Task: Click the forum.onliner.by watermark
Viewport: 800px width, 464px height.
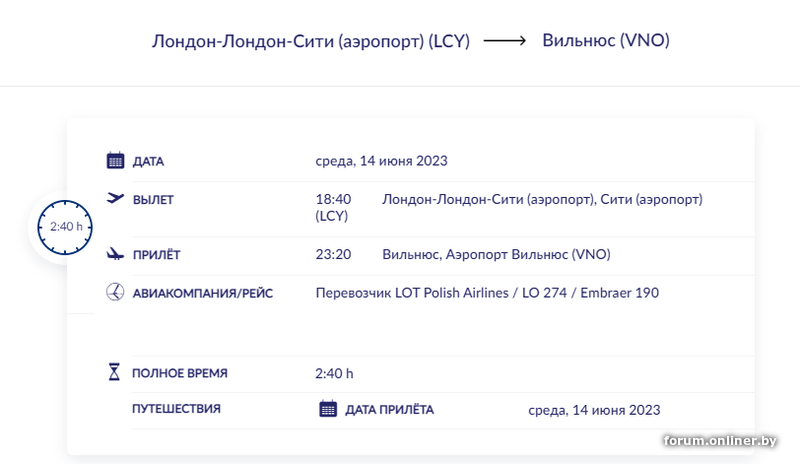Action: (x=725, y=440)
